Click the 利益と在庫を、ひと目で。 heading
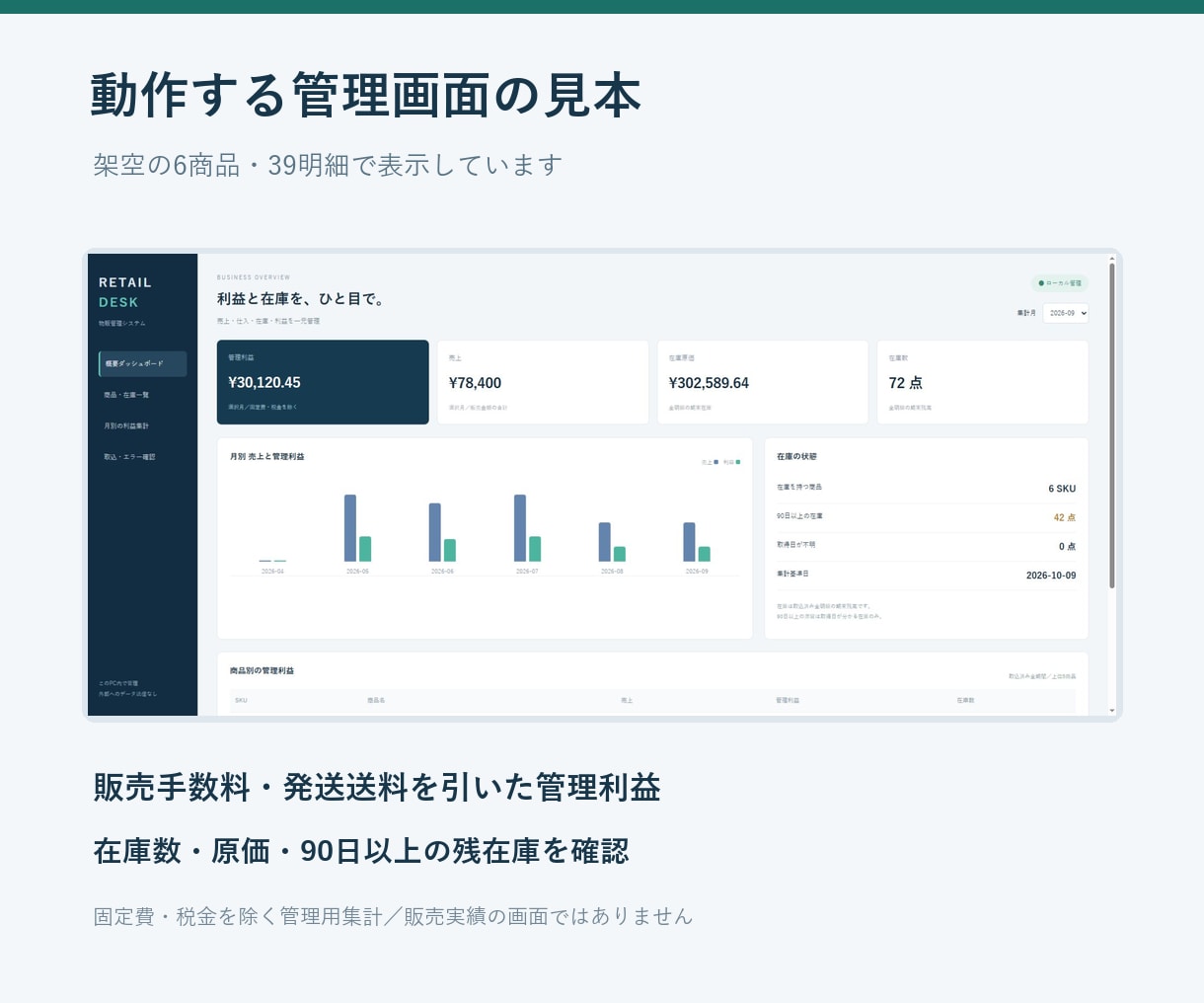Image resolution: width=1204 pixels, height=1003 pixels. pos(301,298)
